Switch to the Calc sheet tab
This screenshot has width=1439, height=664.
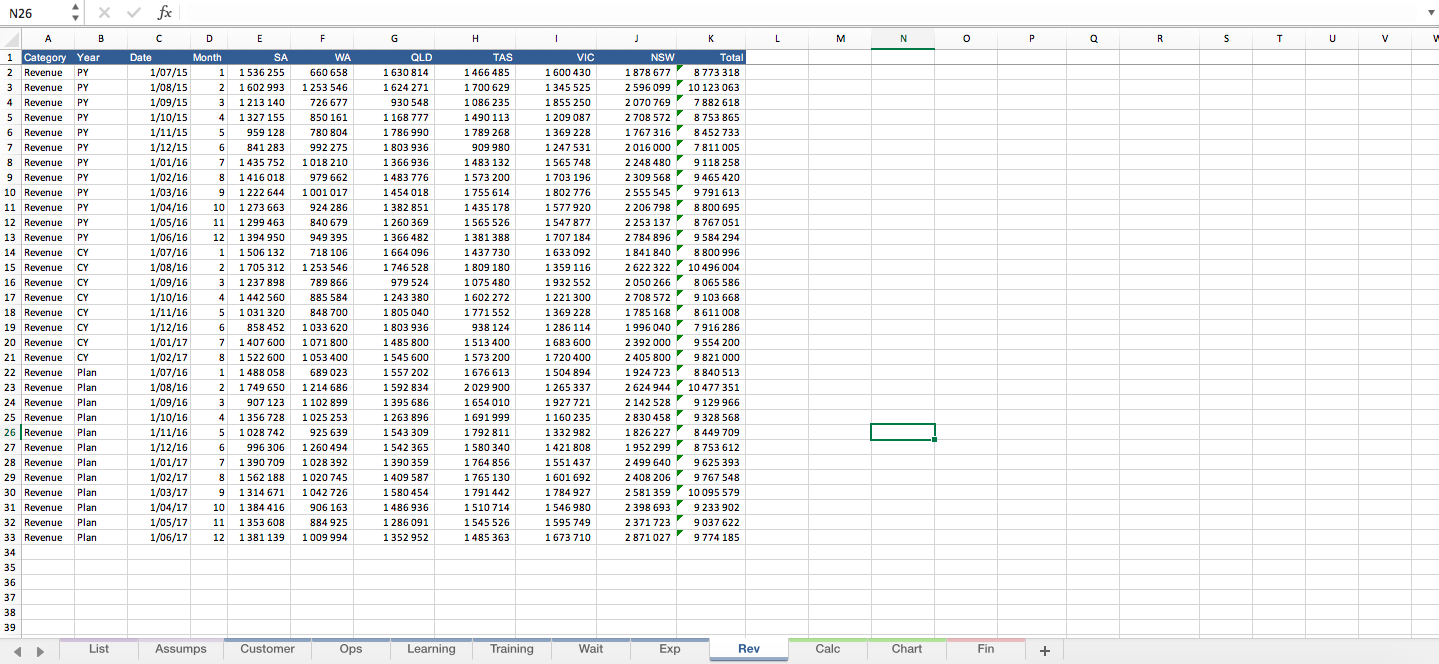tap(827, 649)
